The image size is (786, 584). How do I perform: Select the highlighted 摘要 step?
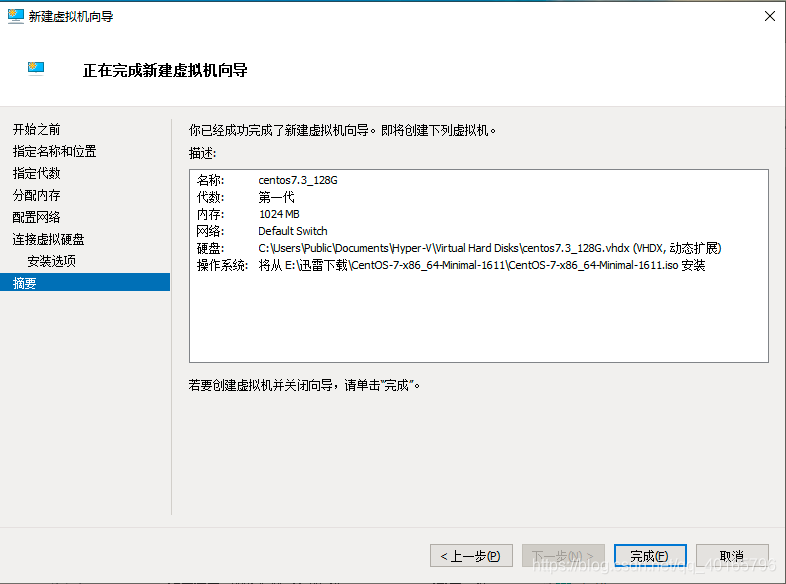(x=85, y=282)
